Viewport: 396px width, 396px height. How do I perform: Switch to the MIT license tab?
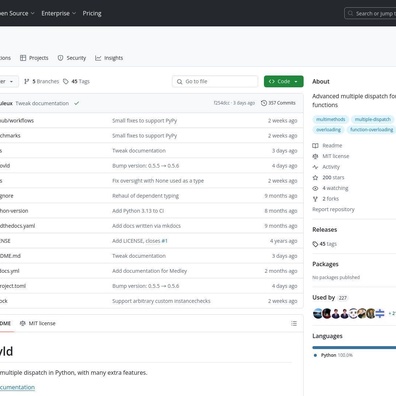pos(38,323)
